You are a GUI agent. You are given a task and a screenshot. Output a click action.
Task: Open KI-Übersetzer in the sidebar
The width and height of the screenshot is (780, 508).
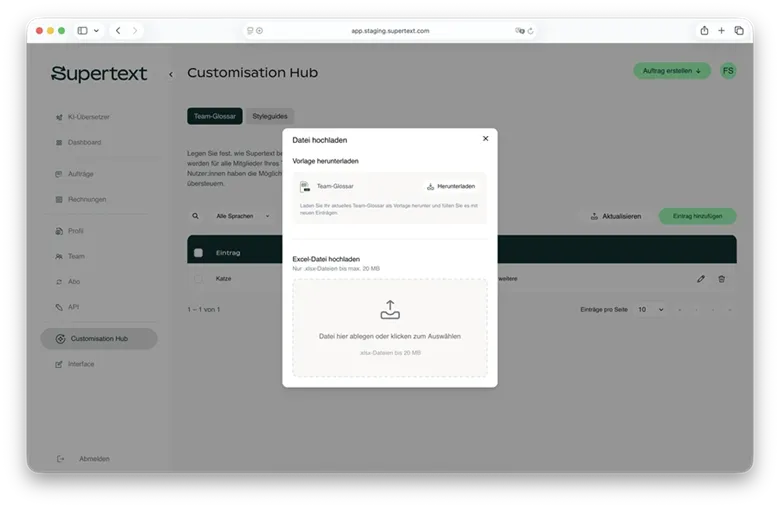click(x=83, y=117)
